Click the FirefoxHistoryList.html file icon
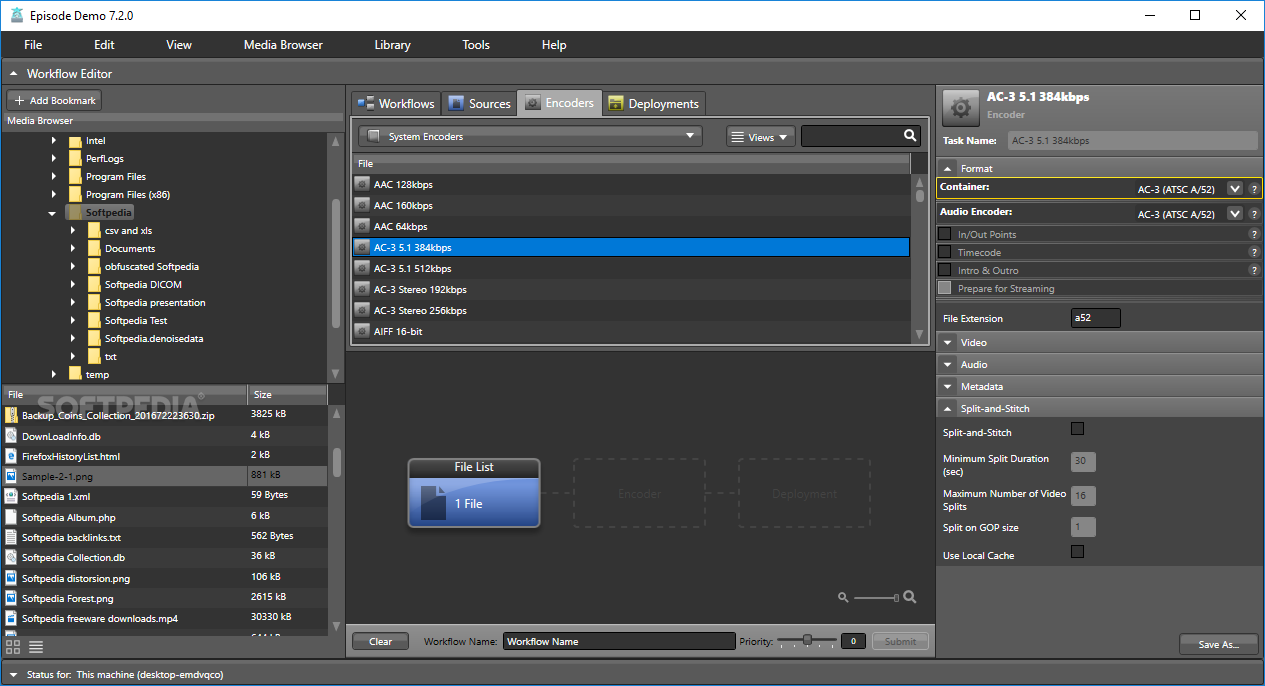 12,456
